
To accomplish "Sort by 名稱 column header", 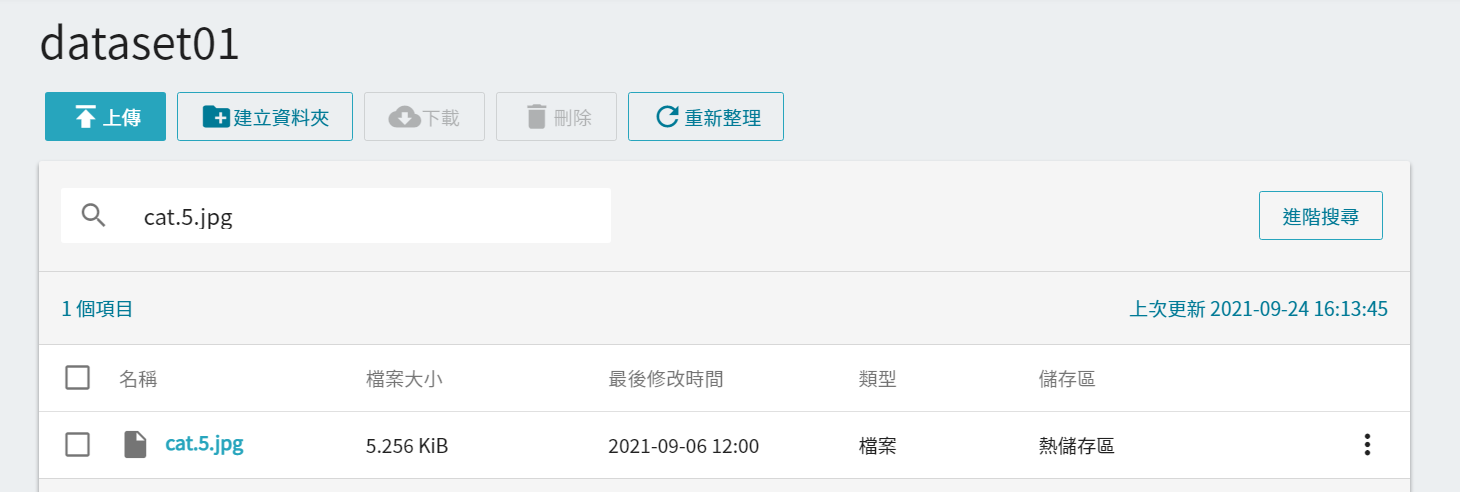I will point(138,379).
